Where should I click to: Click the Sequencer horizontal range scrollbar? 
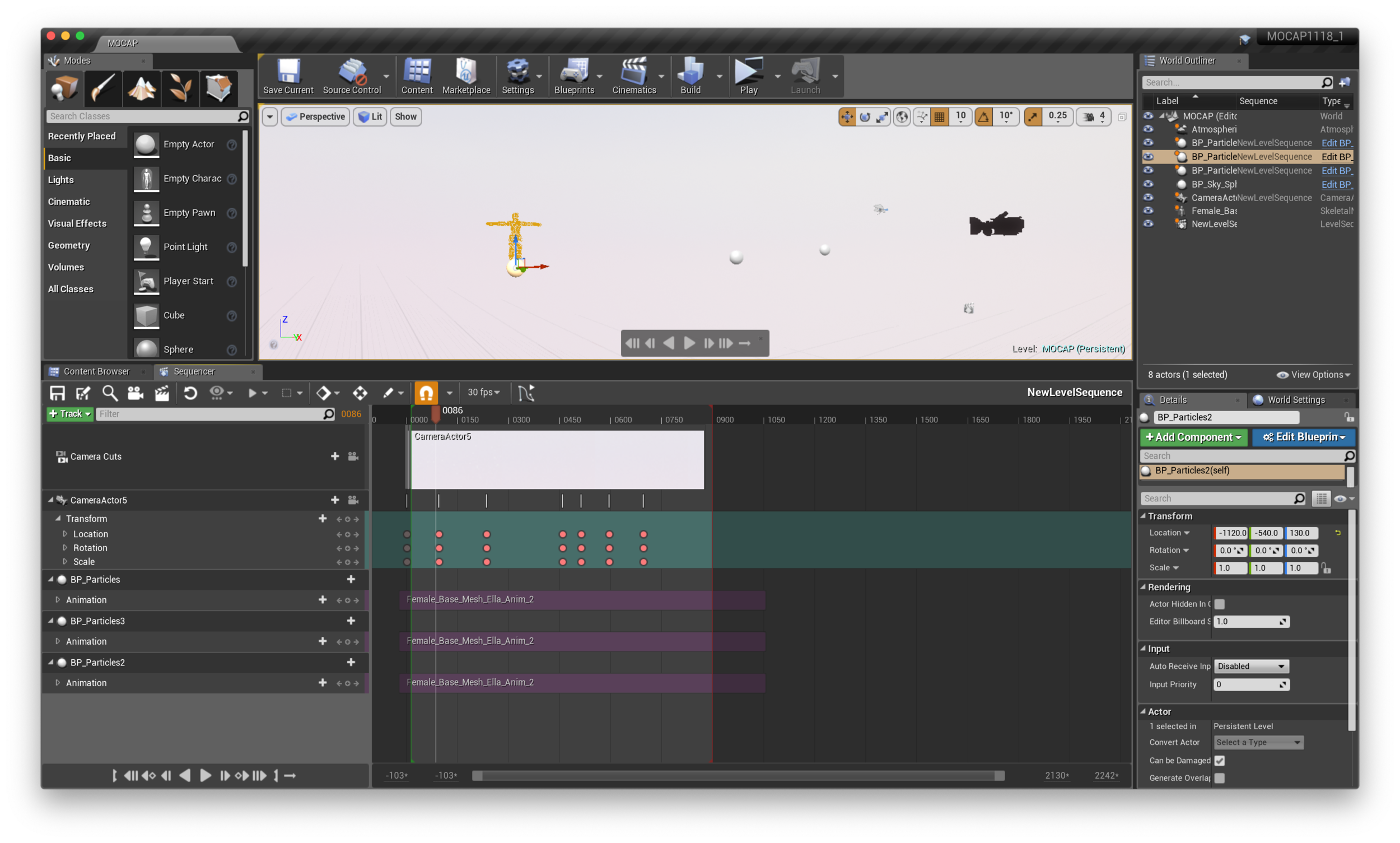pos(738,775)
